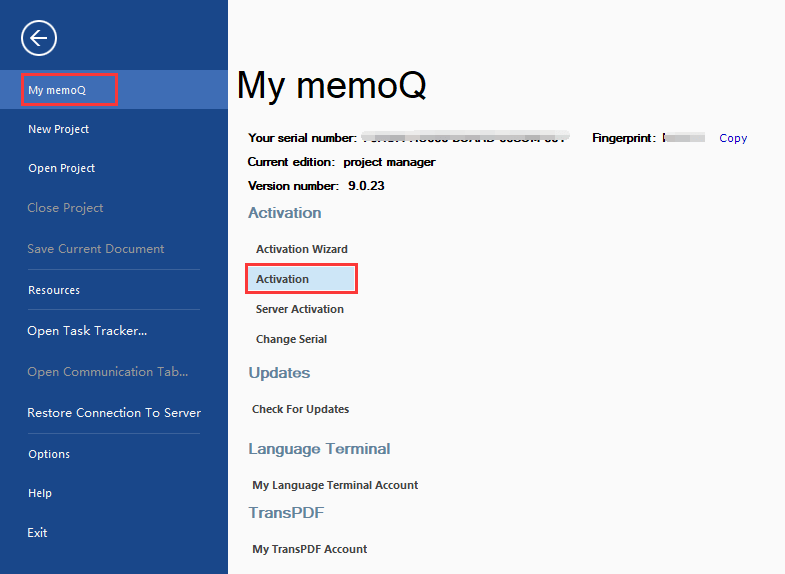Start the Activation Wizard
This screenshot has width=785, height=574.
click(x=302, y=249)
